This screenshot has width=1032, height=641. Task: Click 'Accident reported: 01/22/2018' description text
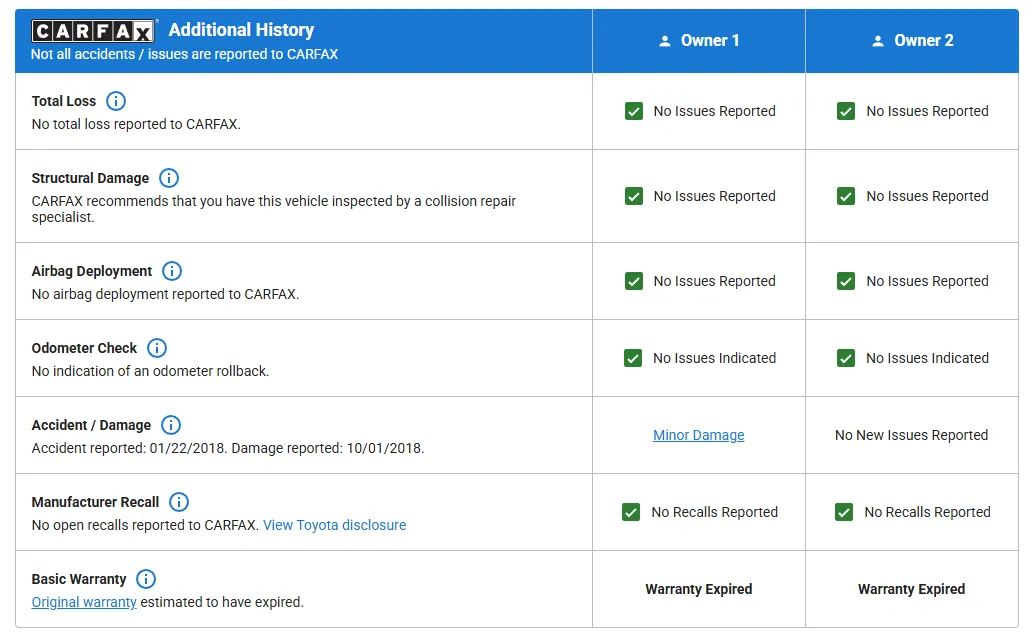click(x=228, y=448)
